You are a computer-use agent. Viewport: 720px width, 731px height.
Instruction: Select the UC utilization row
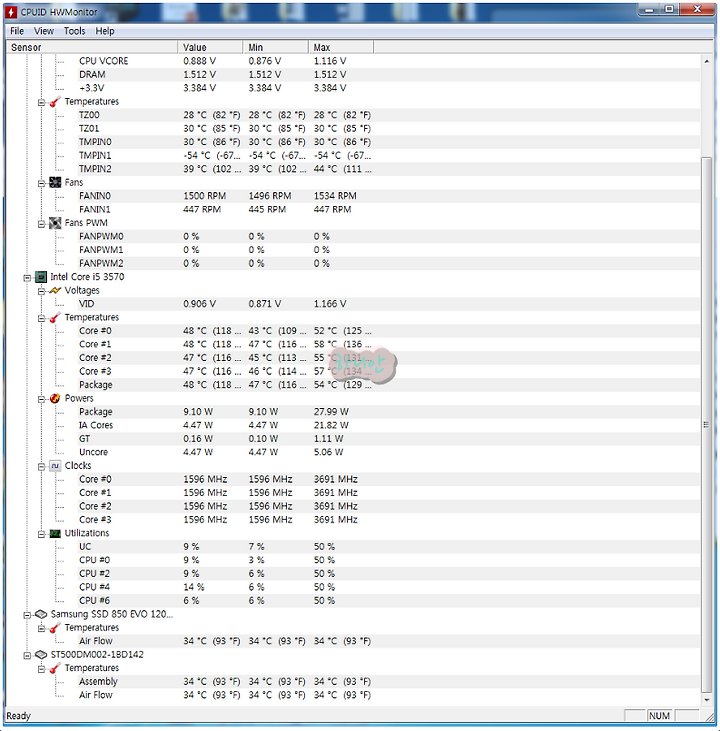coord(389,547)
